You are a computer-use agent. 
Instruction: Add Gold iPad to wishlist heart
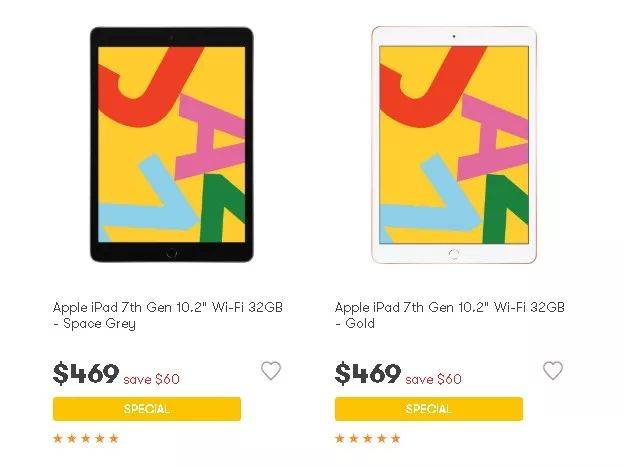pos(553,371)
